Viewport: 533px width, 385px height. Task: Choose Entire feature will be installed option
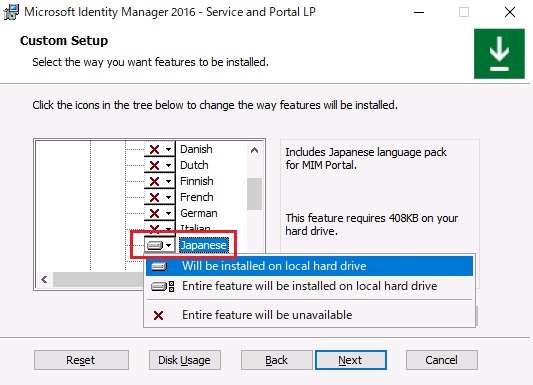click(x=309, y=286)
